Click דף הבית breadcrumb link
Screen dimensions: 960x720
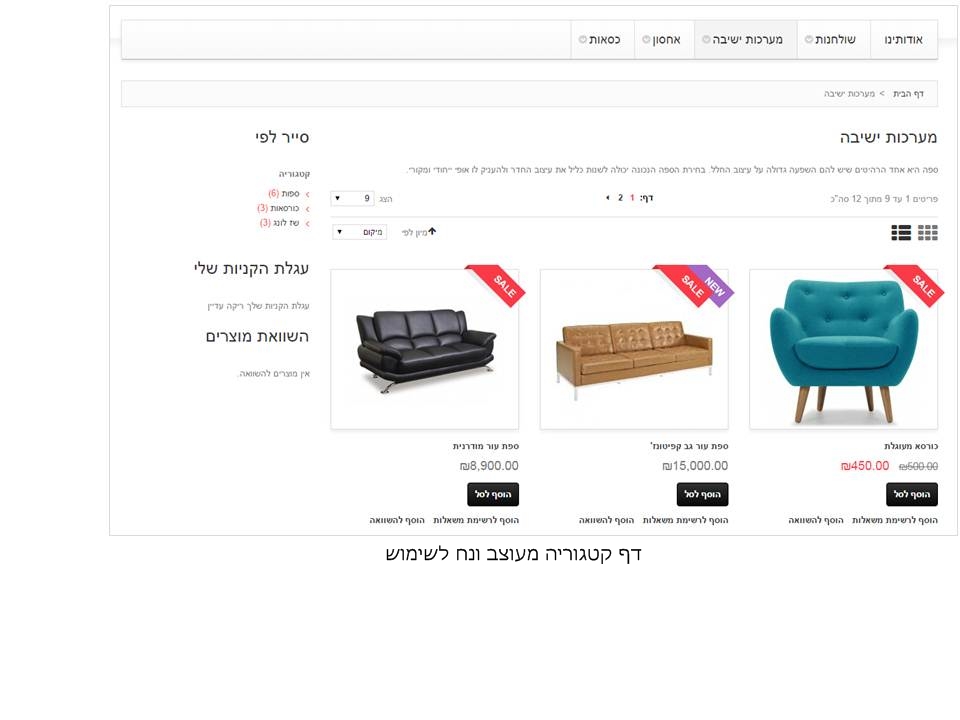(x=909, y=94)
